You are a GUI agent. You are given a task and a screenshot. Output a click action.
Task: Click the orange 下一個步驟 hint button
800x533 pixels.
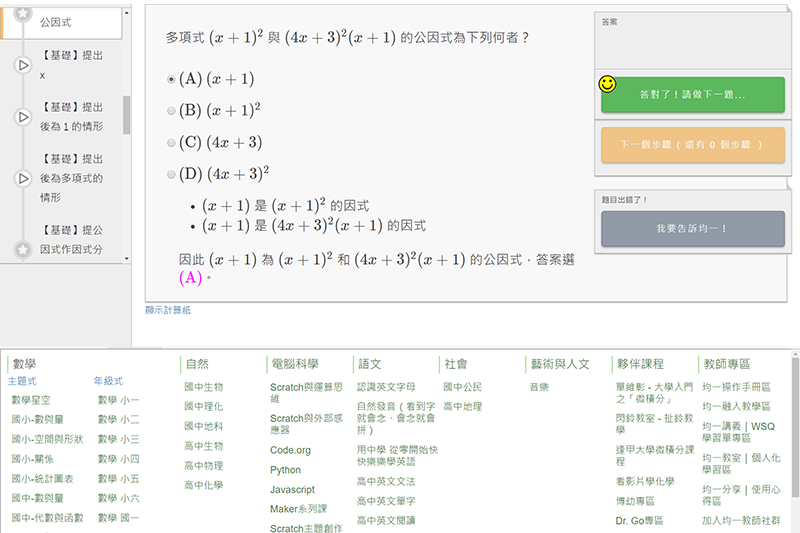pyautogui.click(x=693, y=145)
